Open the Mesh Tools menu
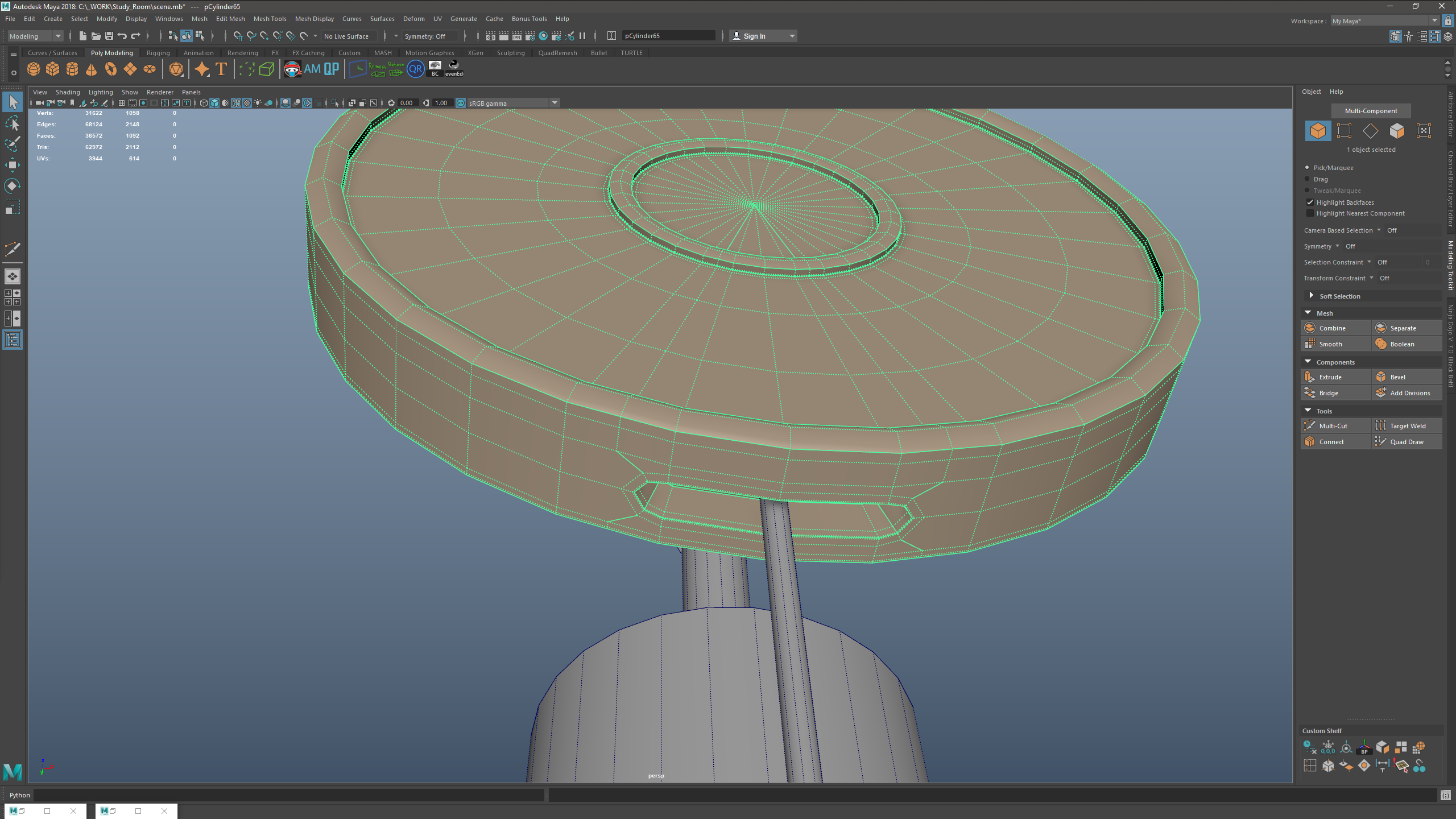 pyautogui.click(x=270, y=19)
